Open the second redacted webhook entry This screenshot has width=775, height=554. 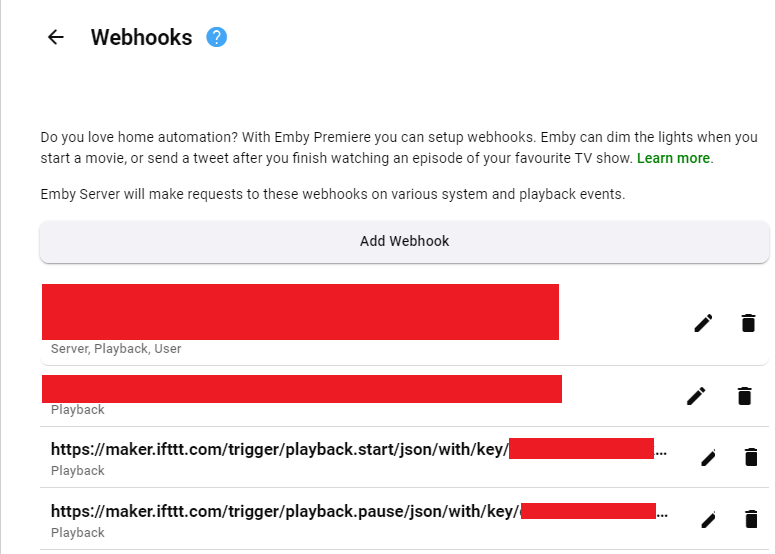point(301,389)
